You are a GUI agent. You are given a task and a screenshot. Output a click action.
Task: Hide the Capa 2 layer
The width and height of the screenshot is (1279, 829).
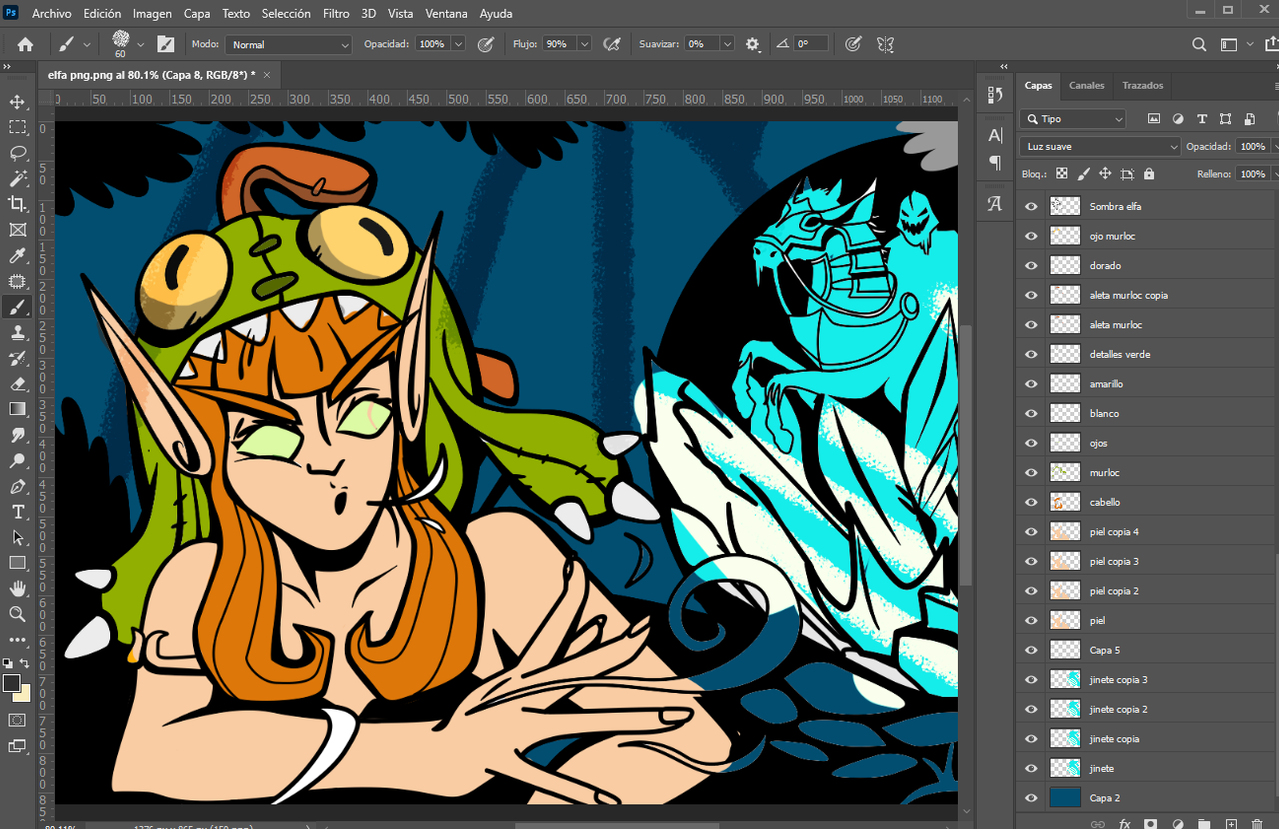pyautogui.click(x=1031, y=798)
